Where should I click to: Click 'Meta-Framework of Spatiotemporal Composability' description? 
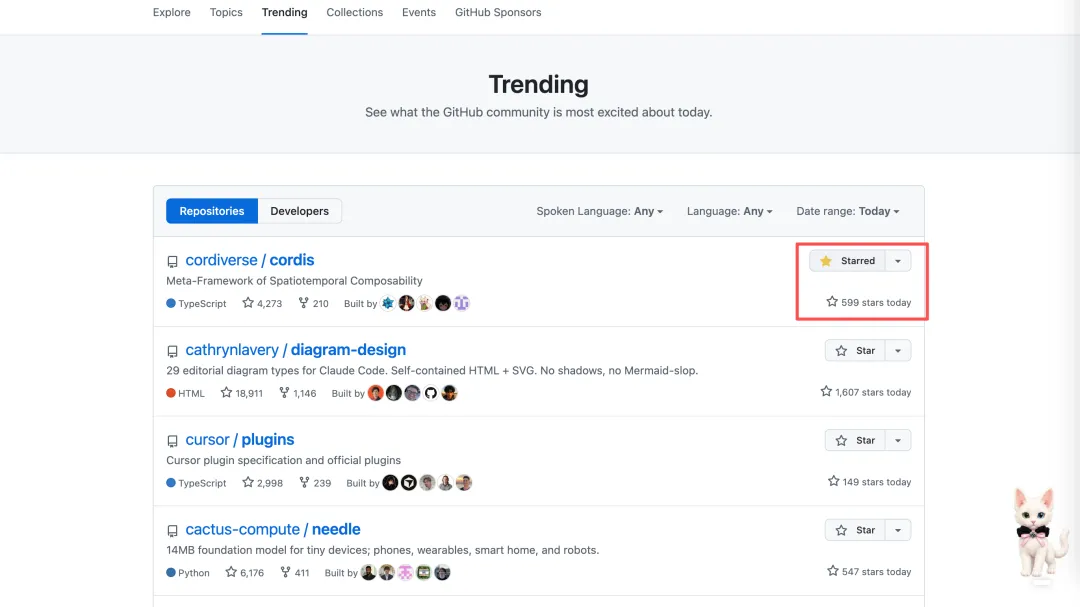pos(294,280)
